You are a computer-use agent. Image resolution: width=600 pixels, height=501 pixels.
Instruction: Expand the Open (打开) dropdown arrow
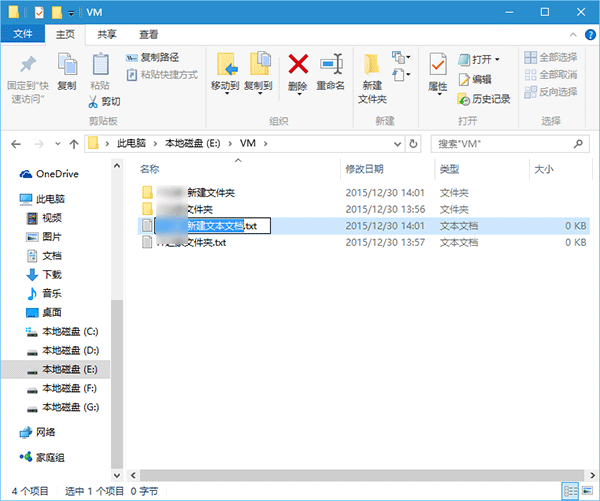(x=497, y=59)
